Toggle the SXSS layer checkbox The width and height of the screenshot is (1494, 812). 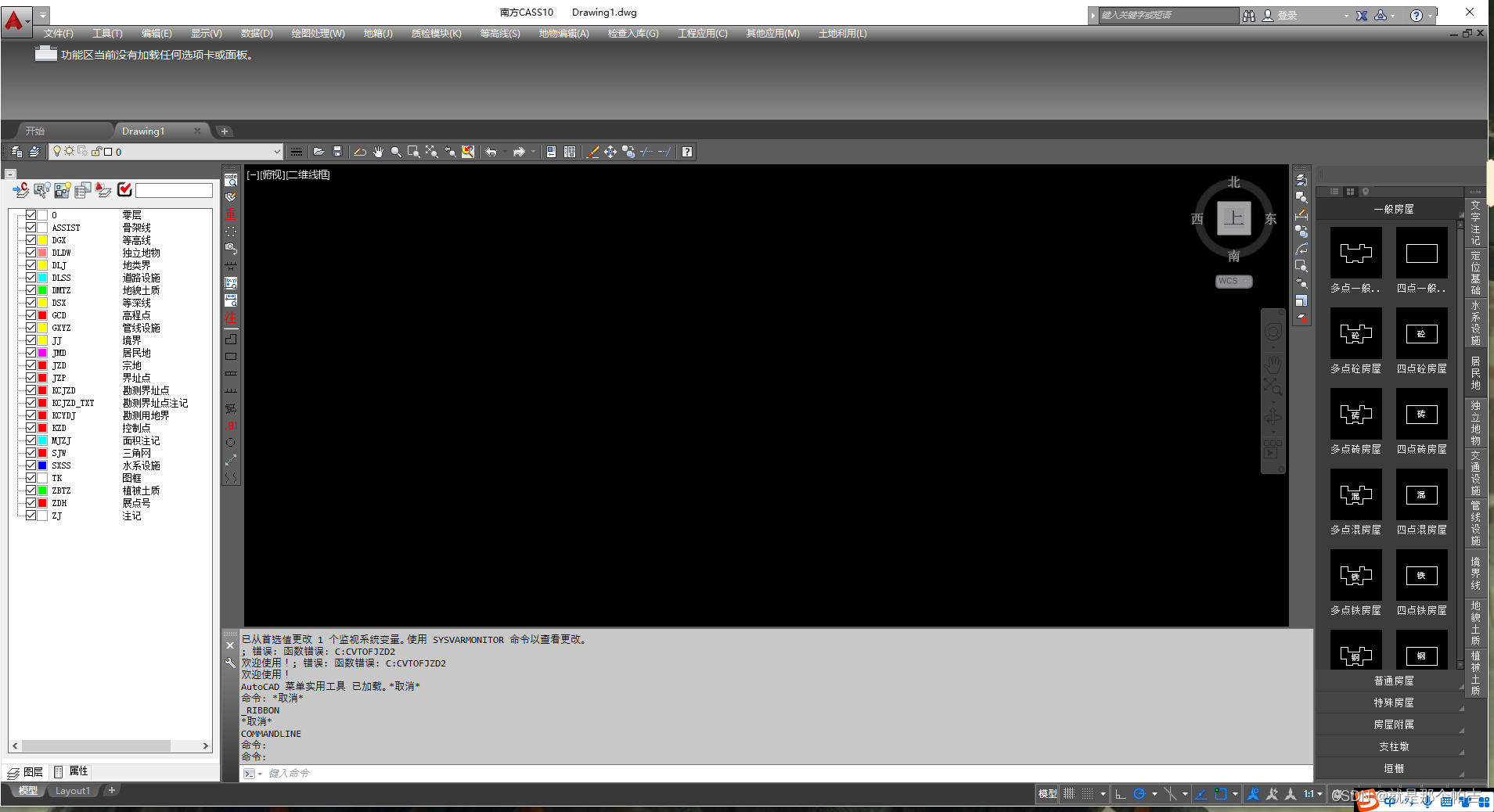pyautogui.click(x=31, y=465)
